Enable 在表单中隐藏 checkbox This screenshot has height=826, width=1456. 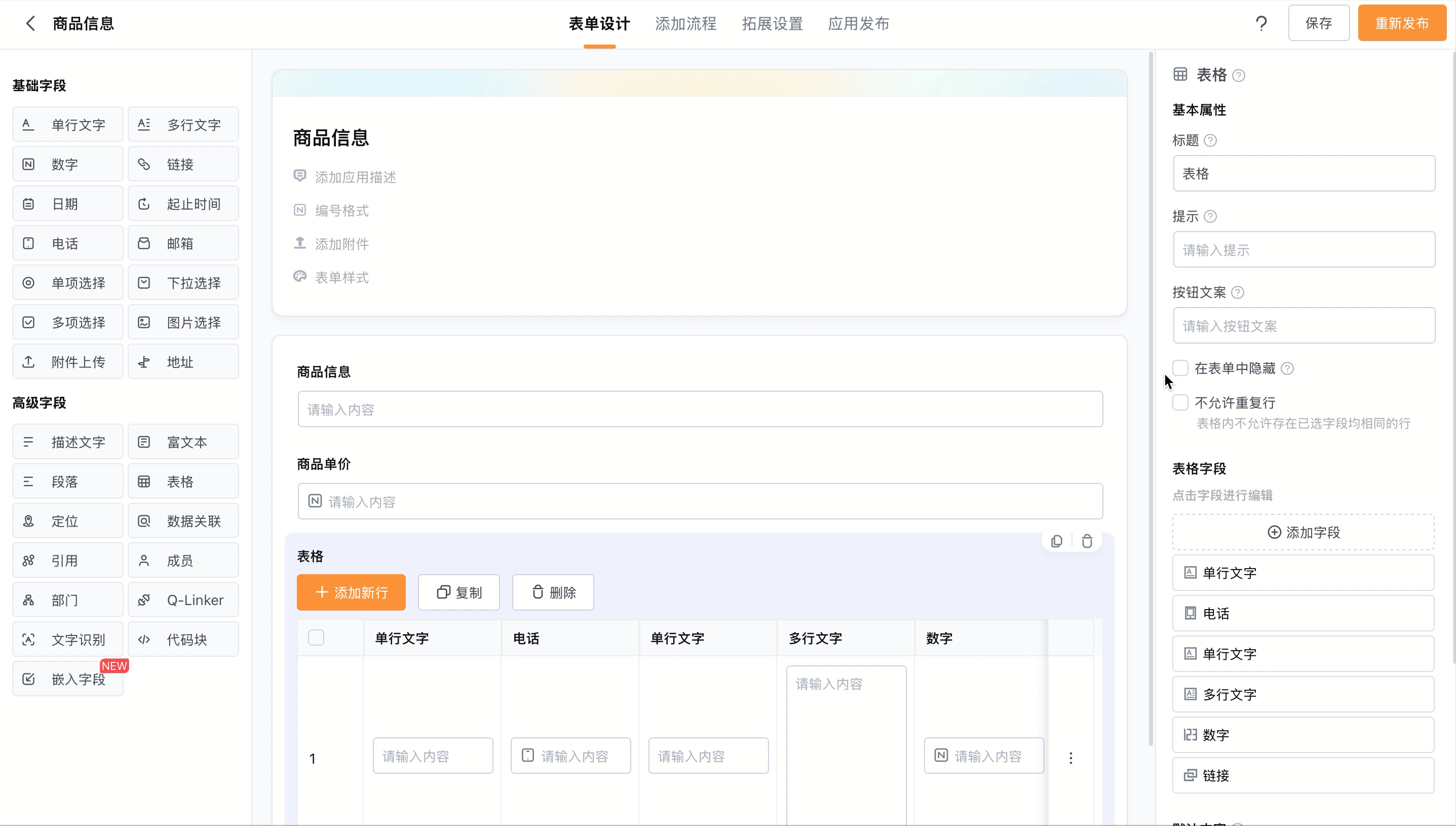1180,367
